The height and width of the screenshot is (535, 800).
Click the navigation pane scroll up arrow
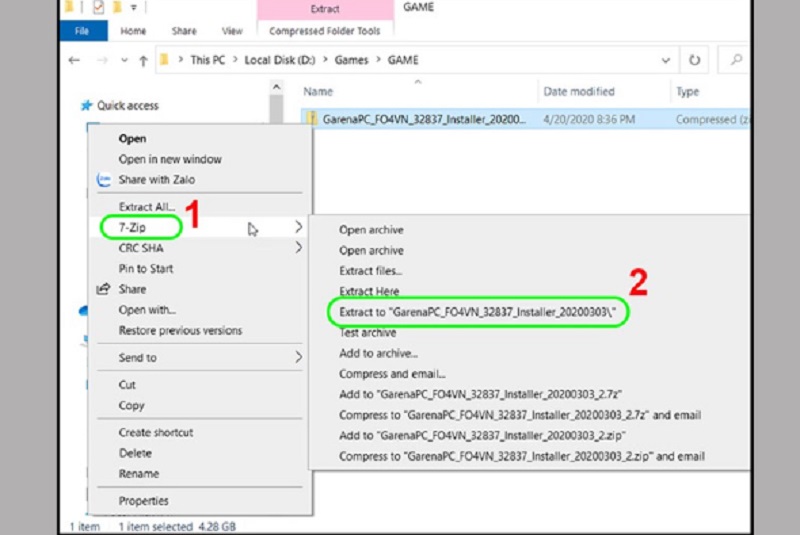276,87
